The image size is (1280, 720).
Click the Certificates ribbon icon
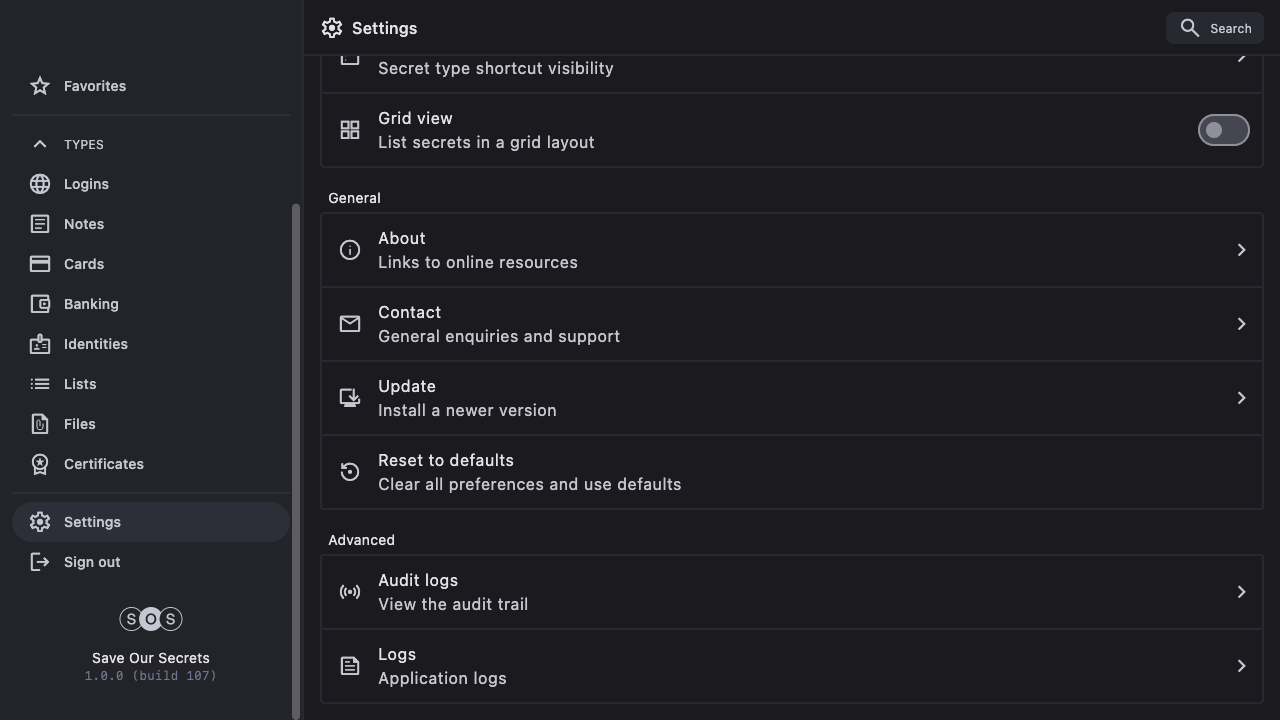point(40,464)
